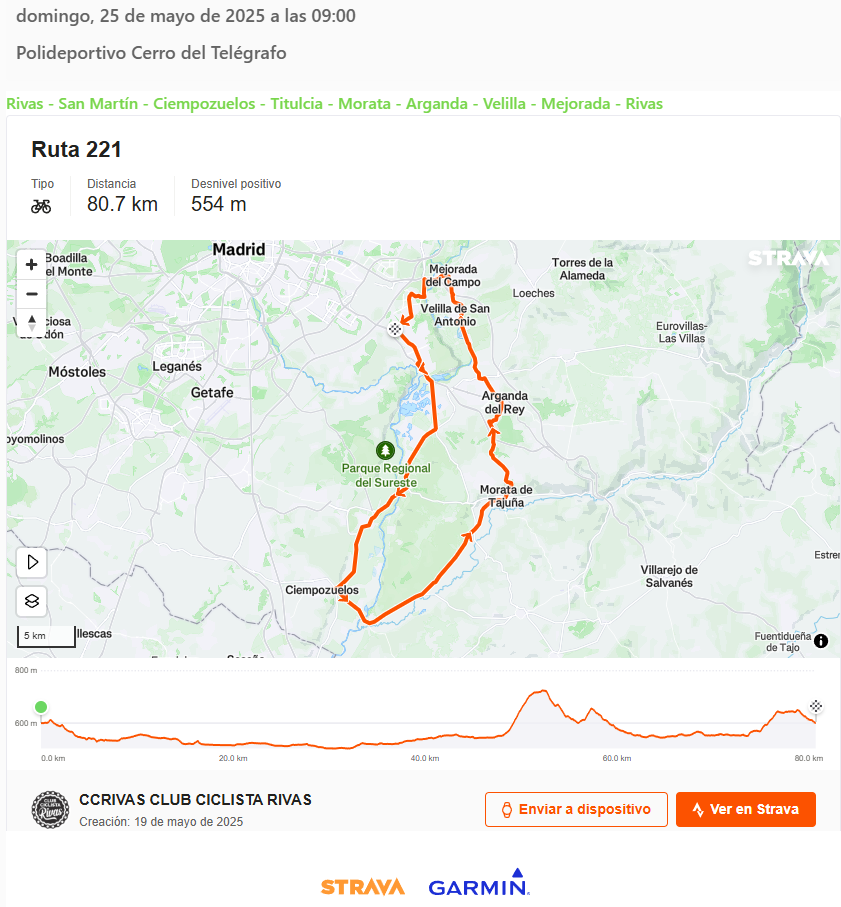Click the Ruta 221 title
Viewport: 841px width, 907px height.
tap(76, 149)
